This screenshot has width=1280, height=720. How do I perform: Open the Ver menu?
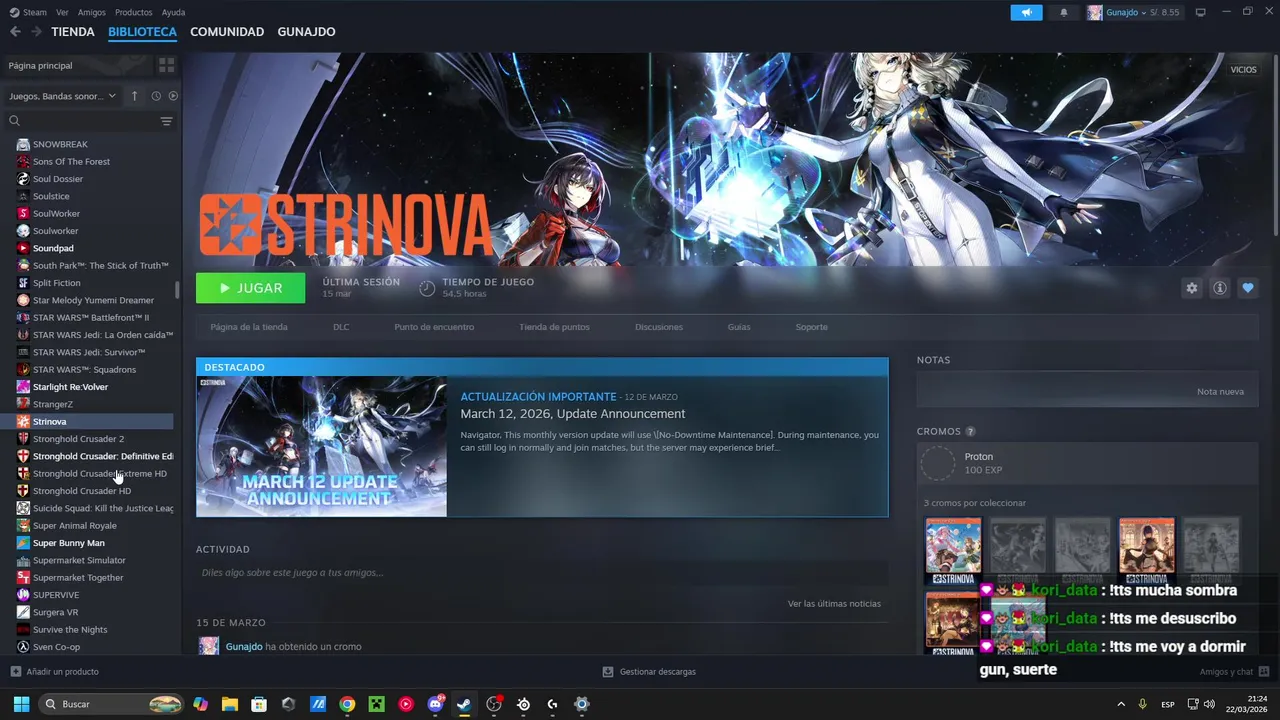[62, 12]
